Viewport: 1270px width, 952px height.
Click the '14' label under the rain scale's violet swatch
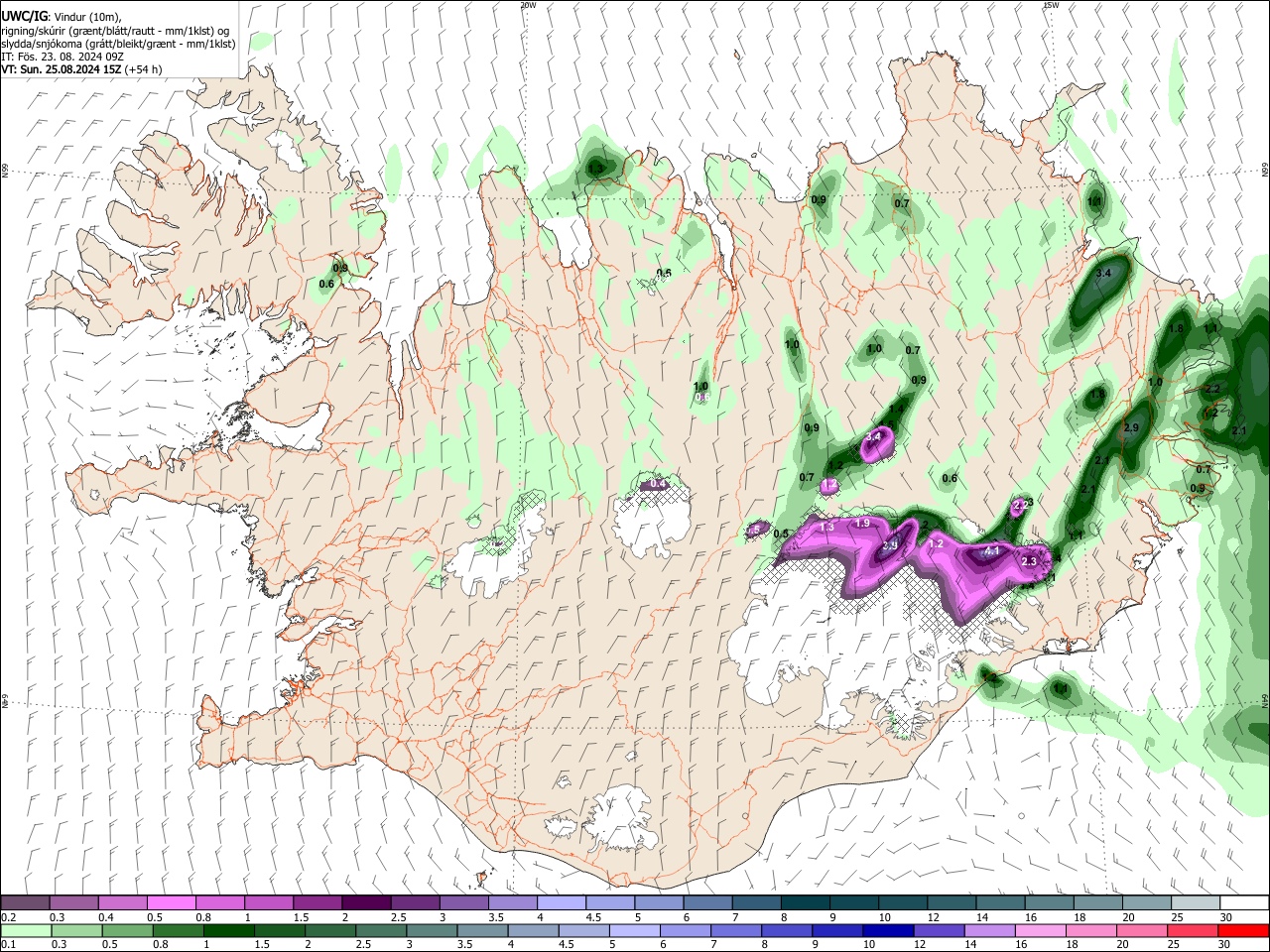pos(971,945)
